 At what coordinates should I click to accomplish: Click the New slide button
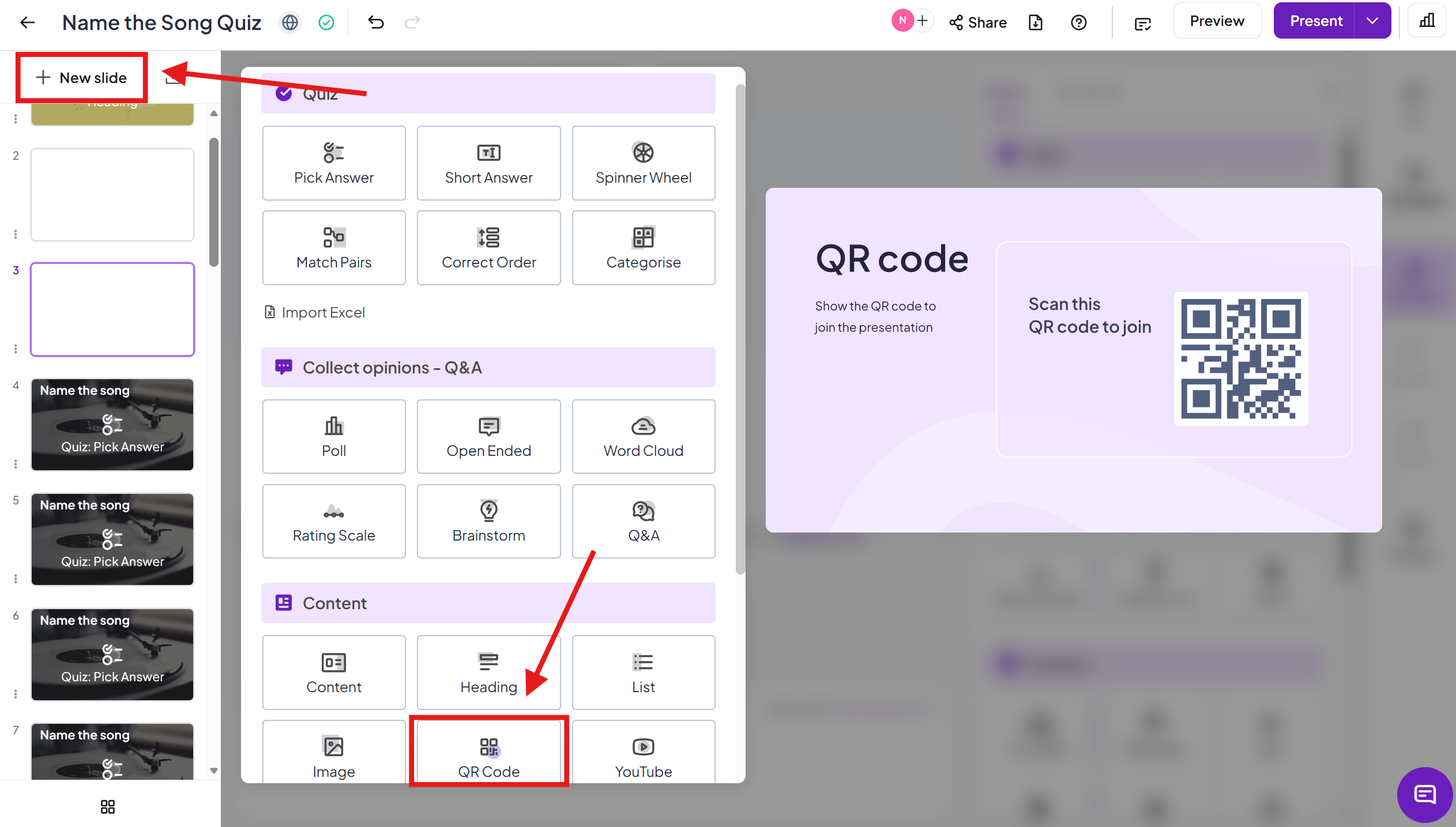tap(82, 78)
